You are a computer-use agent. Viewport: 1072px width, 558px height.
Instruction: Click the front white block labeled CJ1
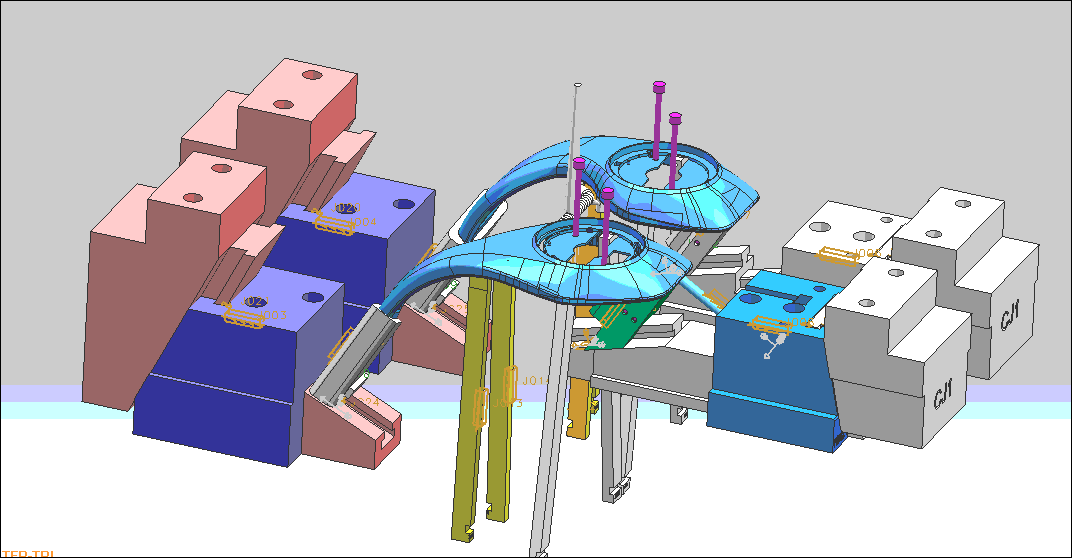[900, 370]
